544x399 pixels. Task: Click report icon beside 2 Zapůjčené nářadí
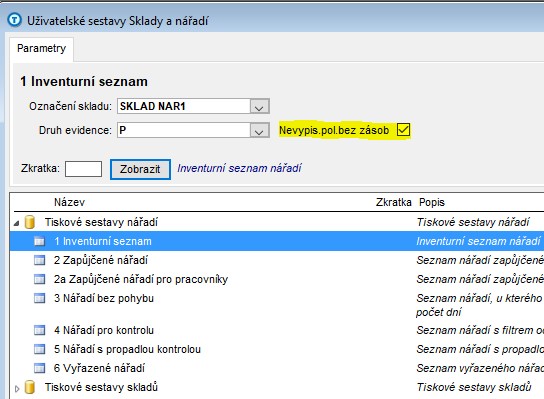pos(39,260)
